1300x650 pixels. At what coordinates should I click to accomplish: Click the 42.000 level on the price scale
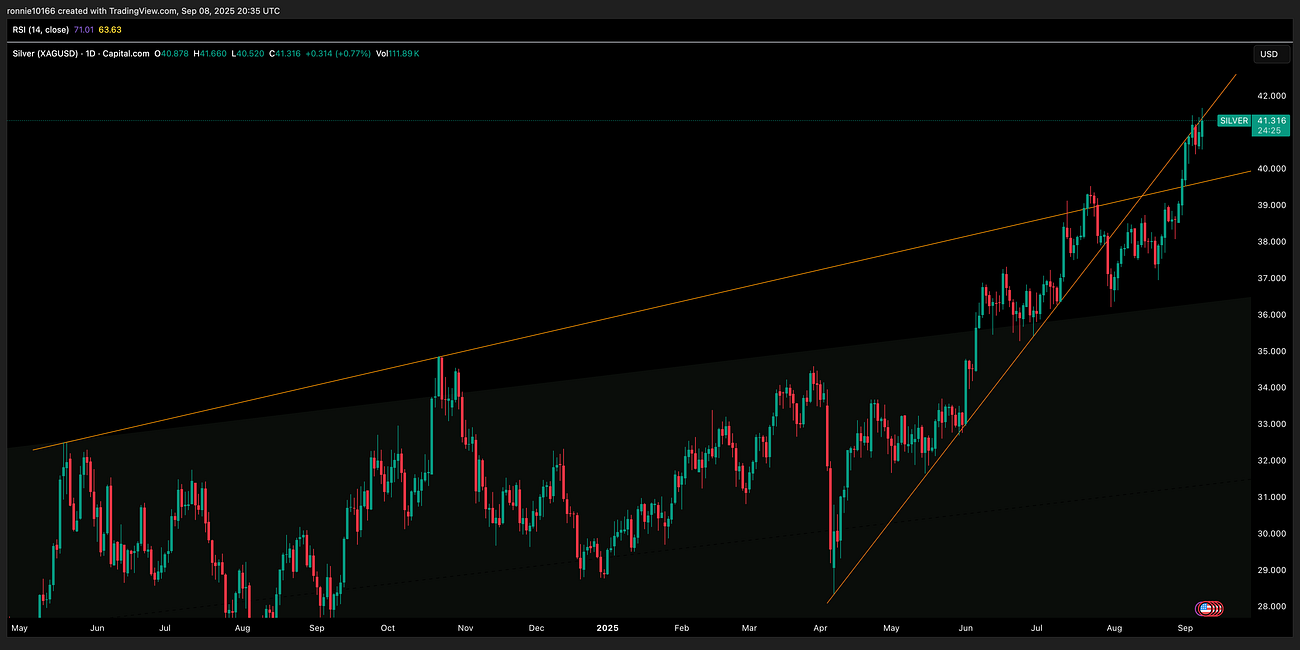click(x=1270, y=96)
